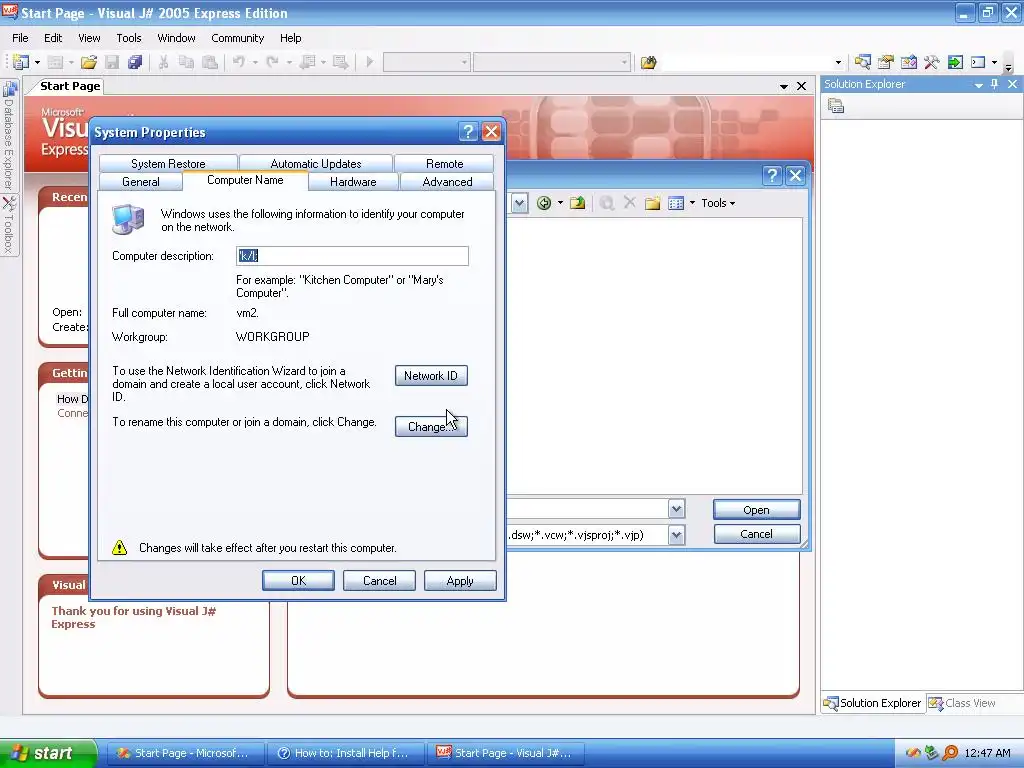Expand the New Project icon dropdown arrow
Screen dimensions: 1024x768
pyautogui.click(x=37, y=63)
